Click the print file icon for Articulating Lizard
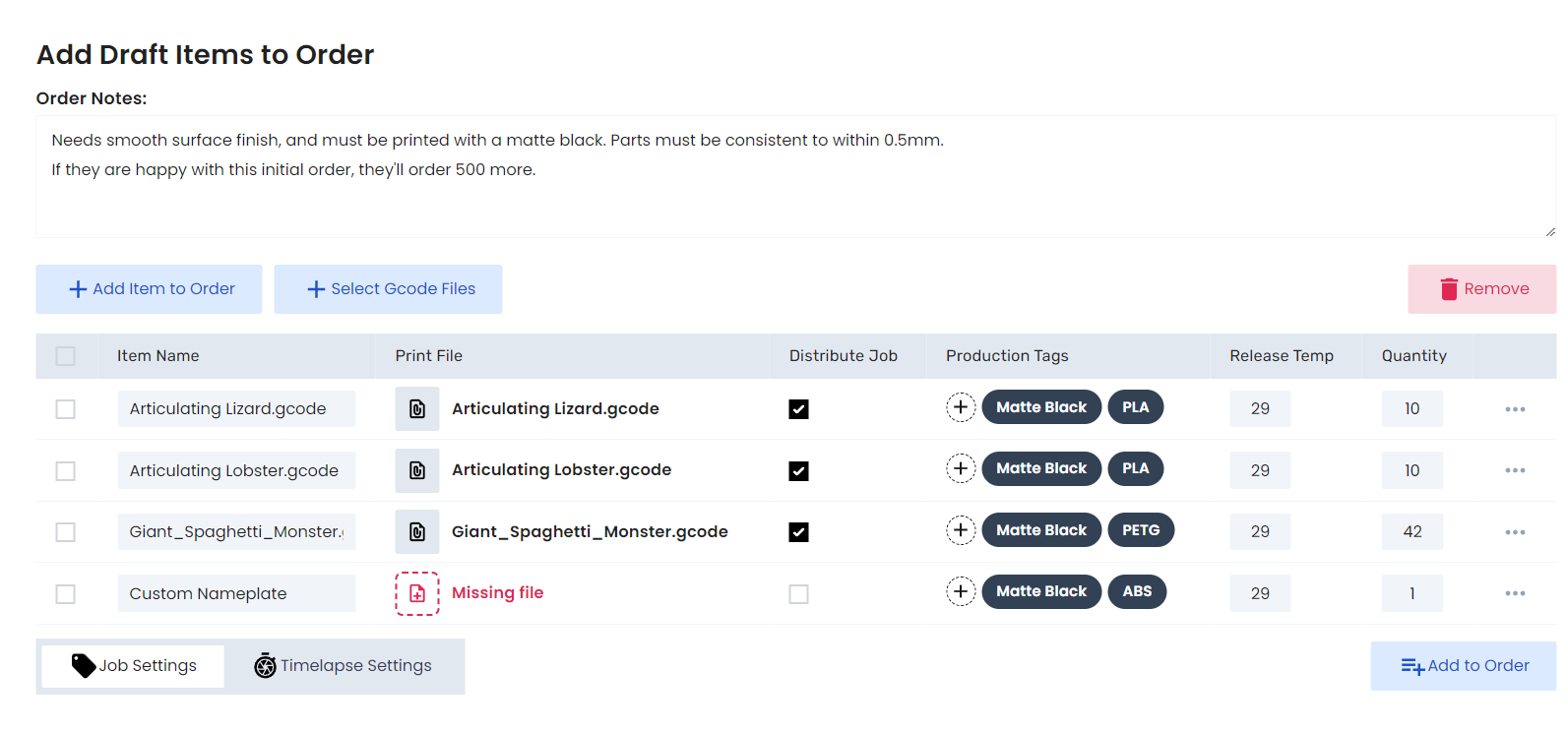 417,409
